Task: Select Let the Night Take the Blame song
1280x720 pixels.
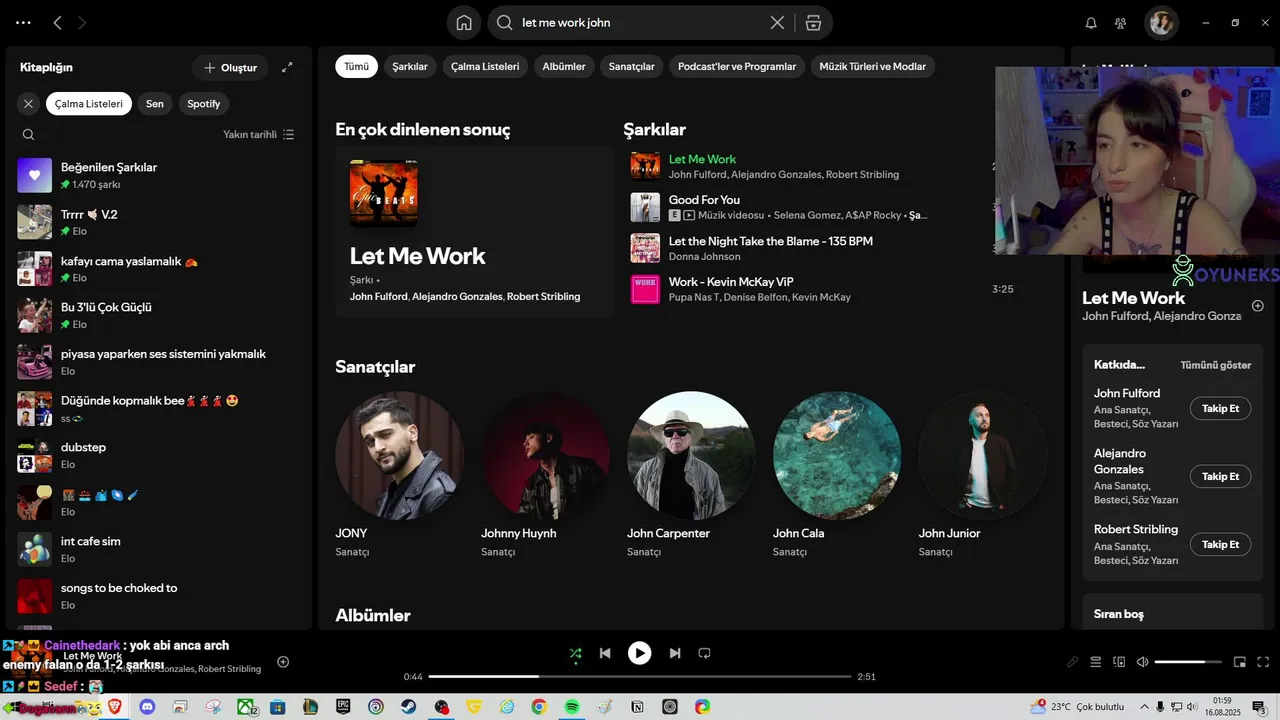Action: click(x=810, y=248)
